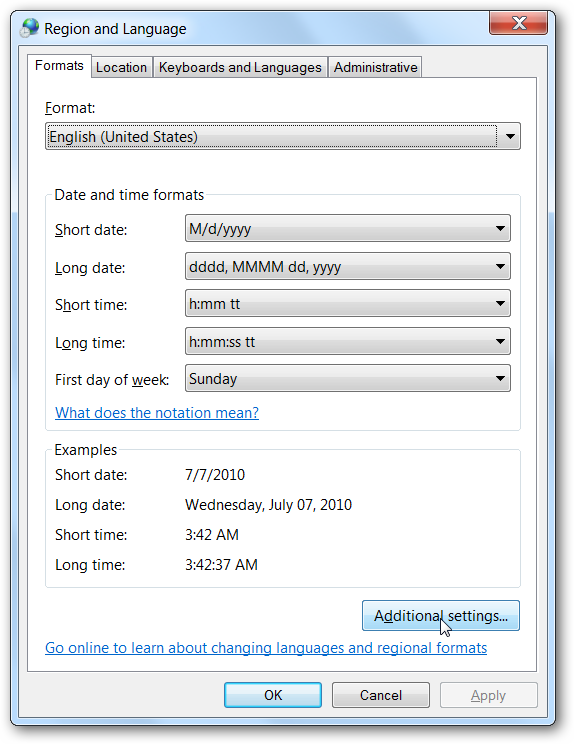Expand the Short date format dropdown
The image size is (574, 744).
click(348, 228)
